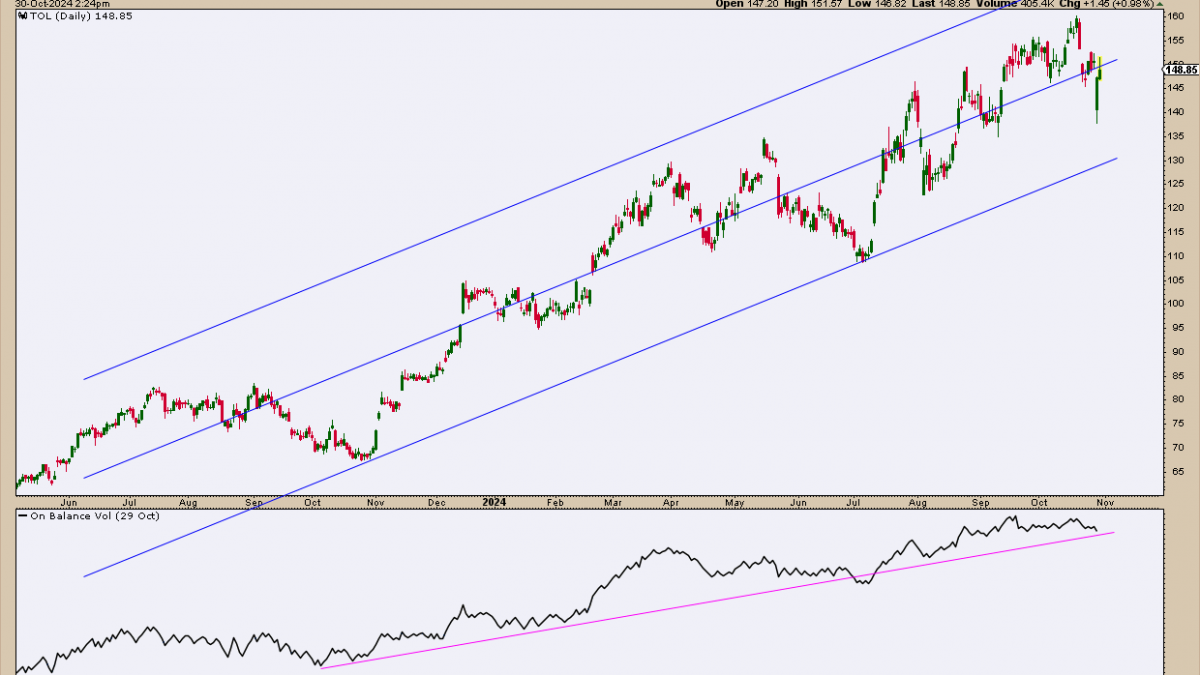Click the 'Apr' month label on the date axis
The height and width of the screenshot is (675, 1200).
pyautogui.click(x=672, y=502)
